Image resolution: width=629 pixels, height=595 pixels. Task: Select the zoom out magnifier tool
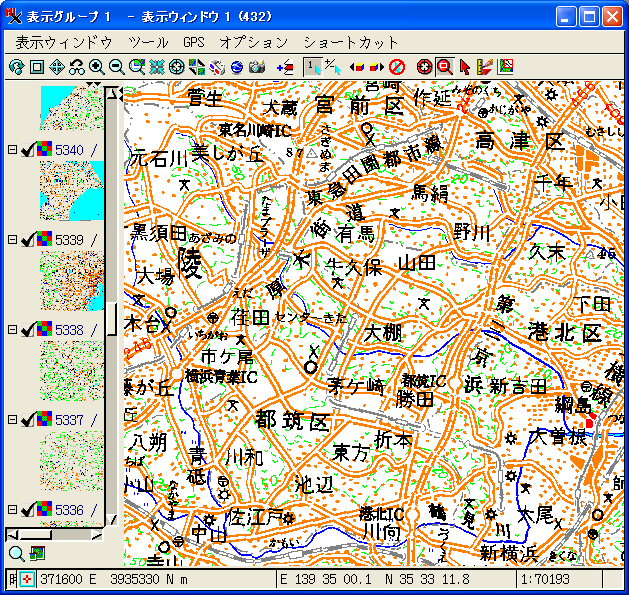tap(117, 67)
